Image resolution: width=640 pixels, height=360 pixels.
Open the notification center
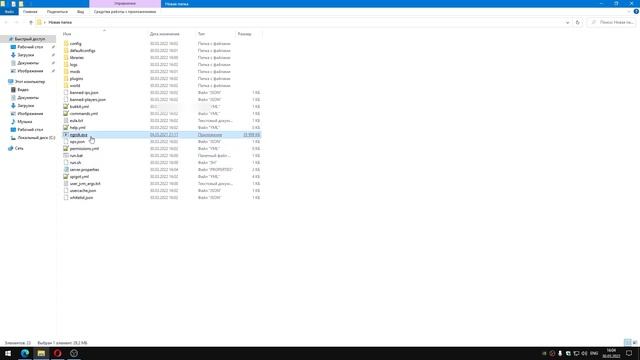pyautogui.click(x=629, y=353)
